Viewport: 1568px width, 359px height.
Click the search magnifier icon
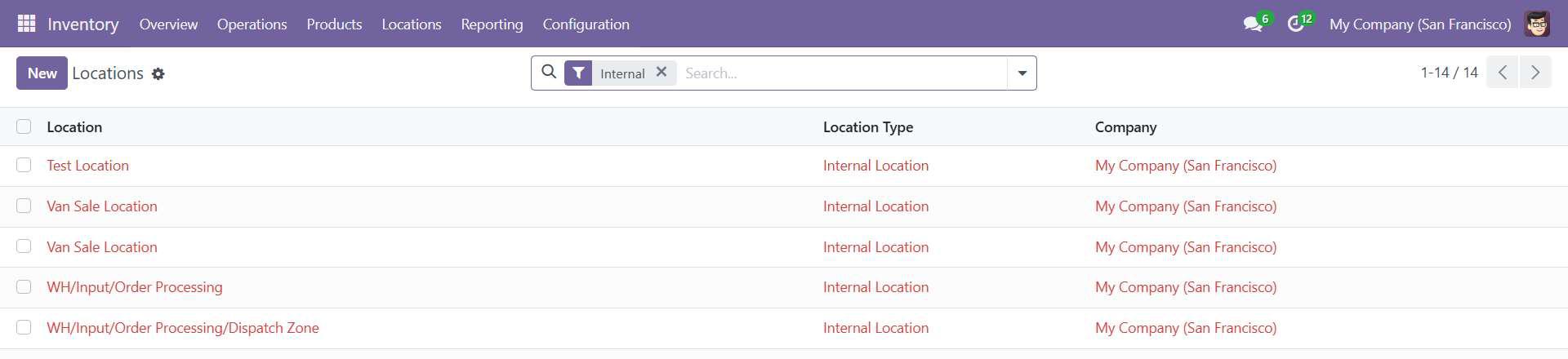[x=549, y=73]
